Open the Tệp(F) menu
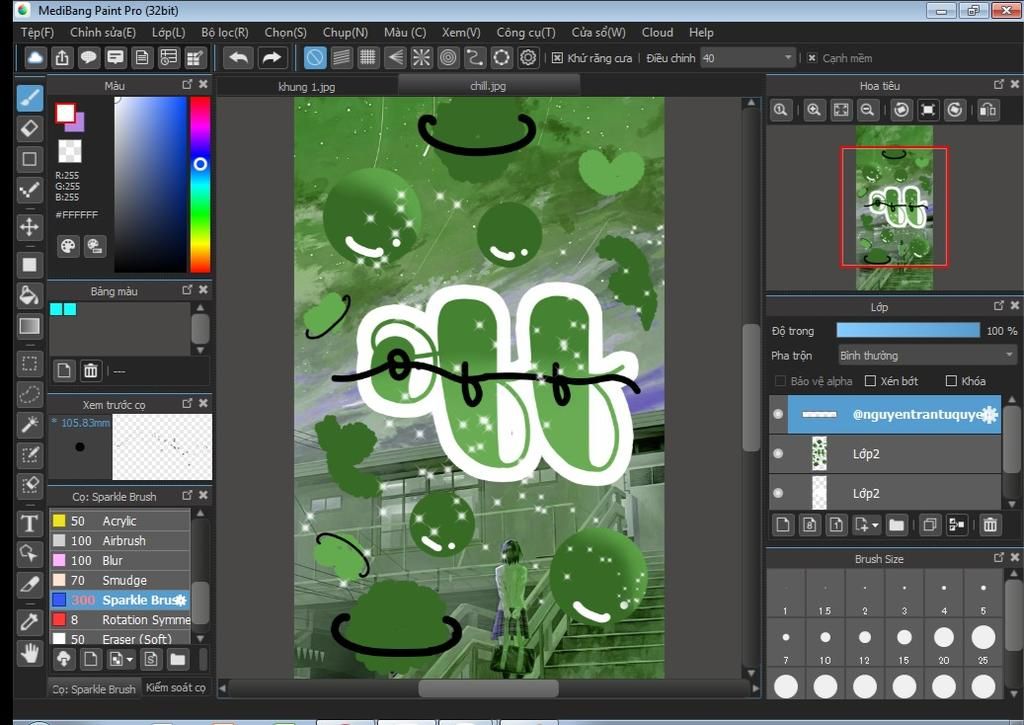This screenshot has width=1024, height=725. tap(37, 32)
